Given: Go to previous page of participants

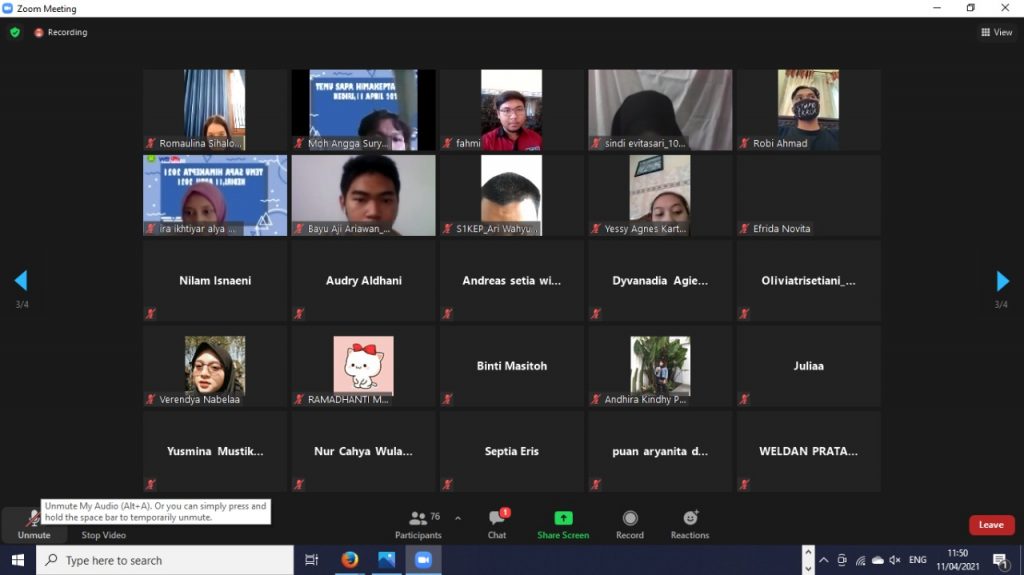Looking at the screenshot, I should pos(21,281).
